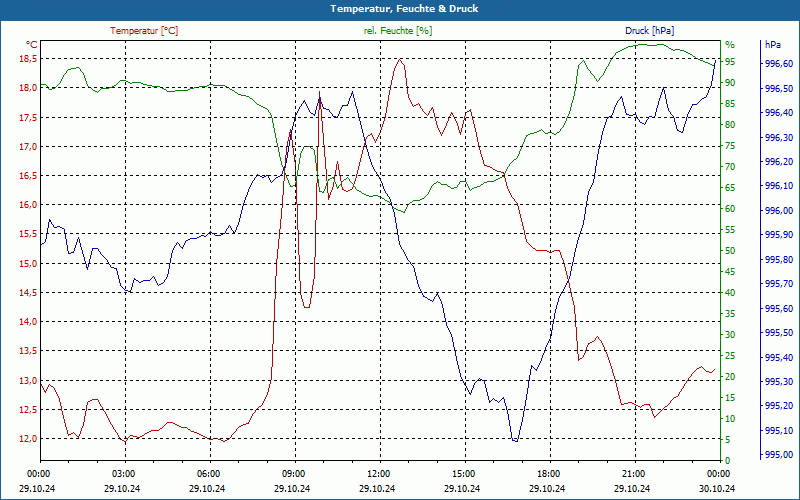
Task: Click temperature axis value "17,5"
Action: (28, 117)
